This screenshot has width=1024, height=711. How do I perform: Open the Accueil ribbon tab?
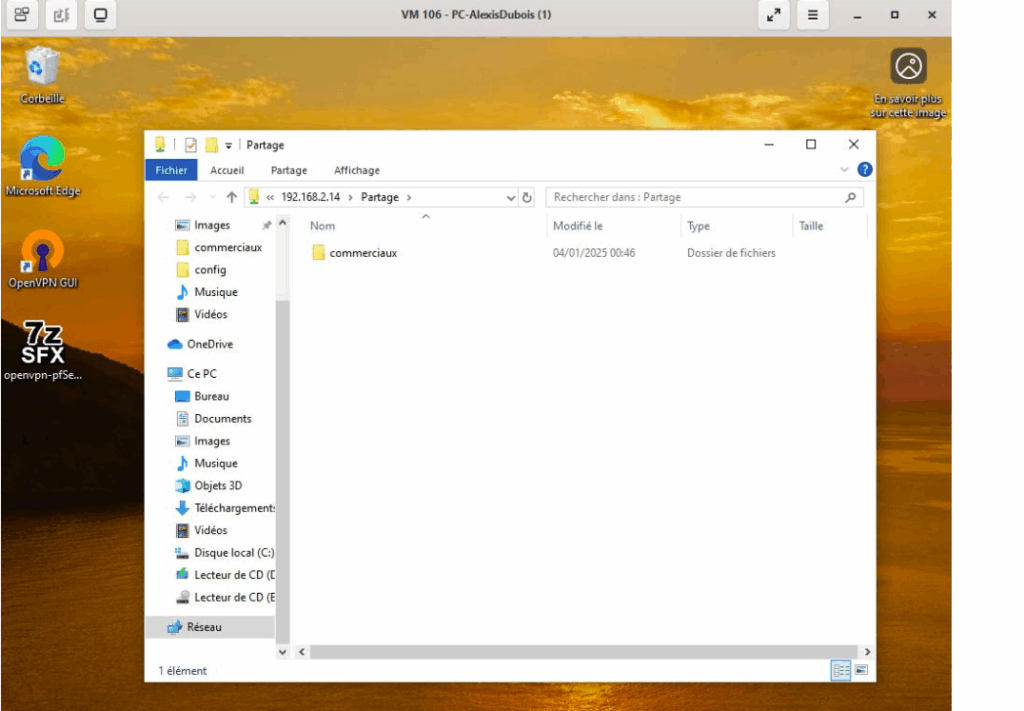point(227,170)
